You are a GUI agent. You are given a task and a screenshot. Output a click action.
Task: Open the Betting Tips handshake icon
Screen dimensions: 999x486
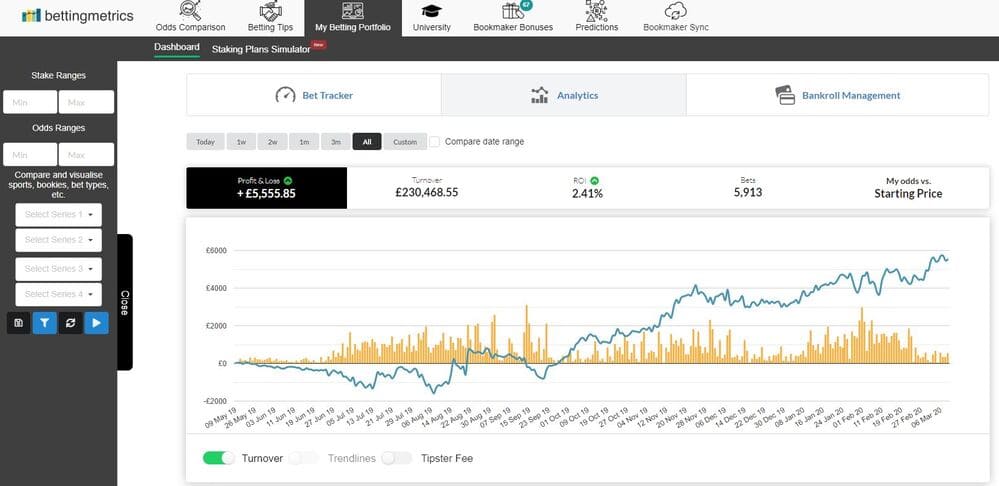pos(270,11)
